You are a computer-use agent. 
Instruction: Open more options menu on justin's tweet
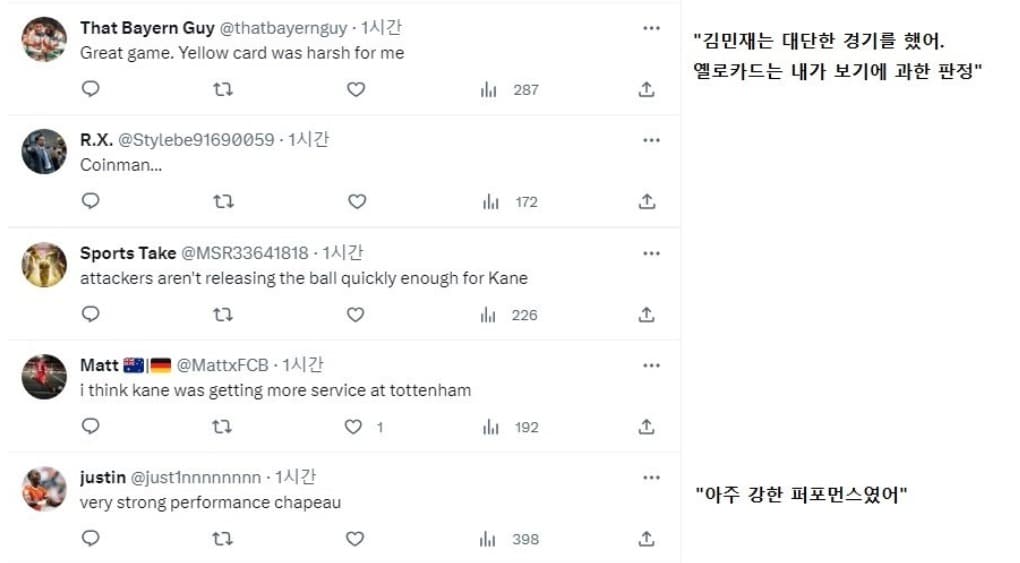[x=652, y=477]
